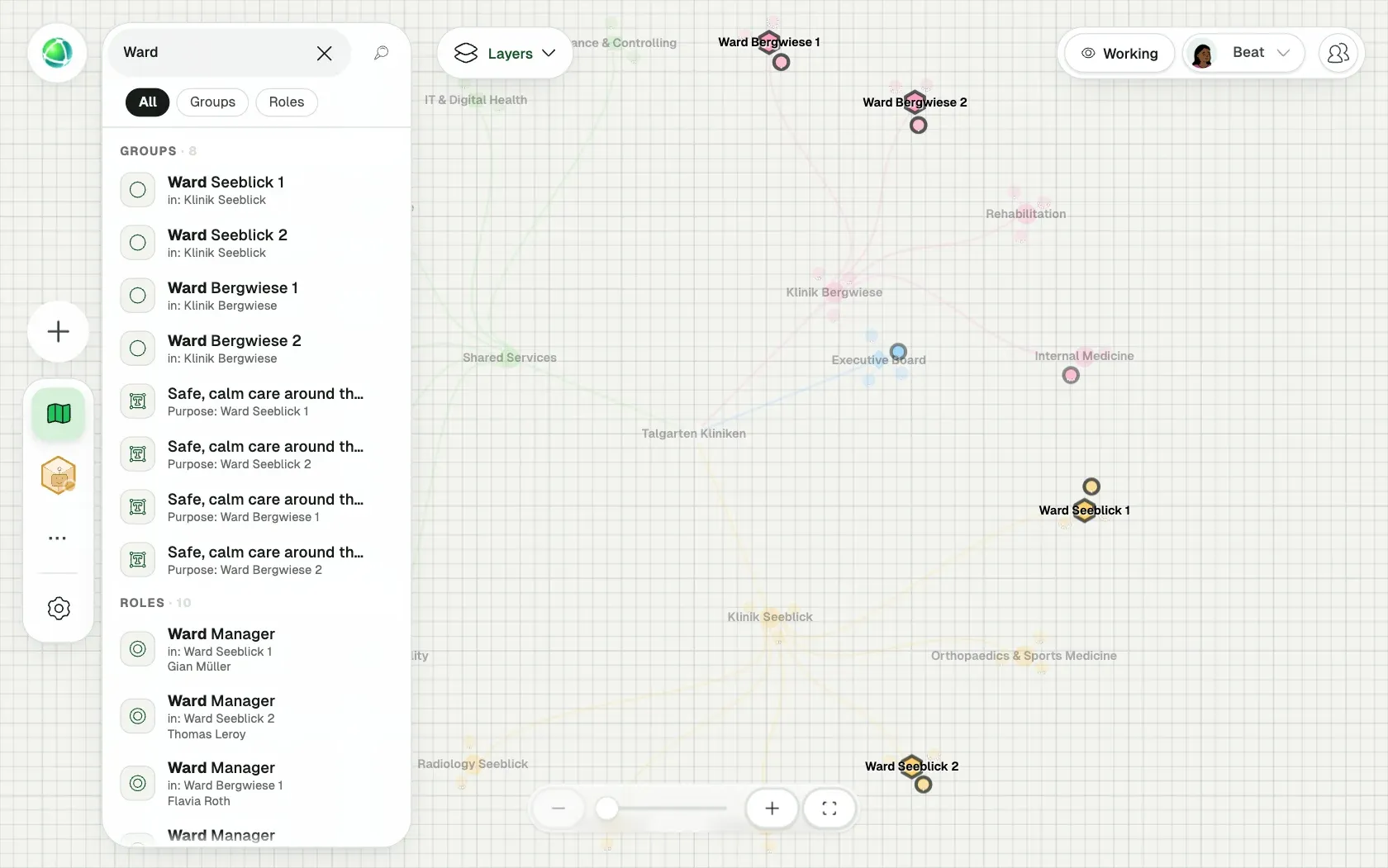The image size is (1388, 868).
Task: Open the hexagon organization icon
Action: click(59, 475)
